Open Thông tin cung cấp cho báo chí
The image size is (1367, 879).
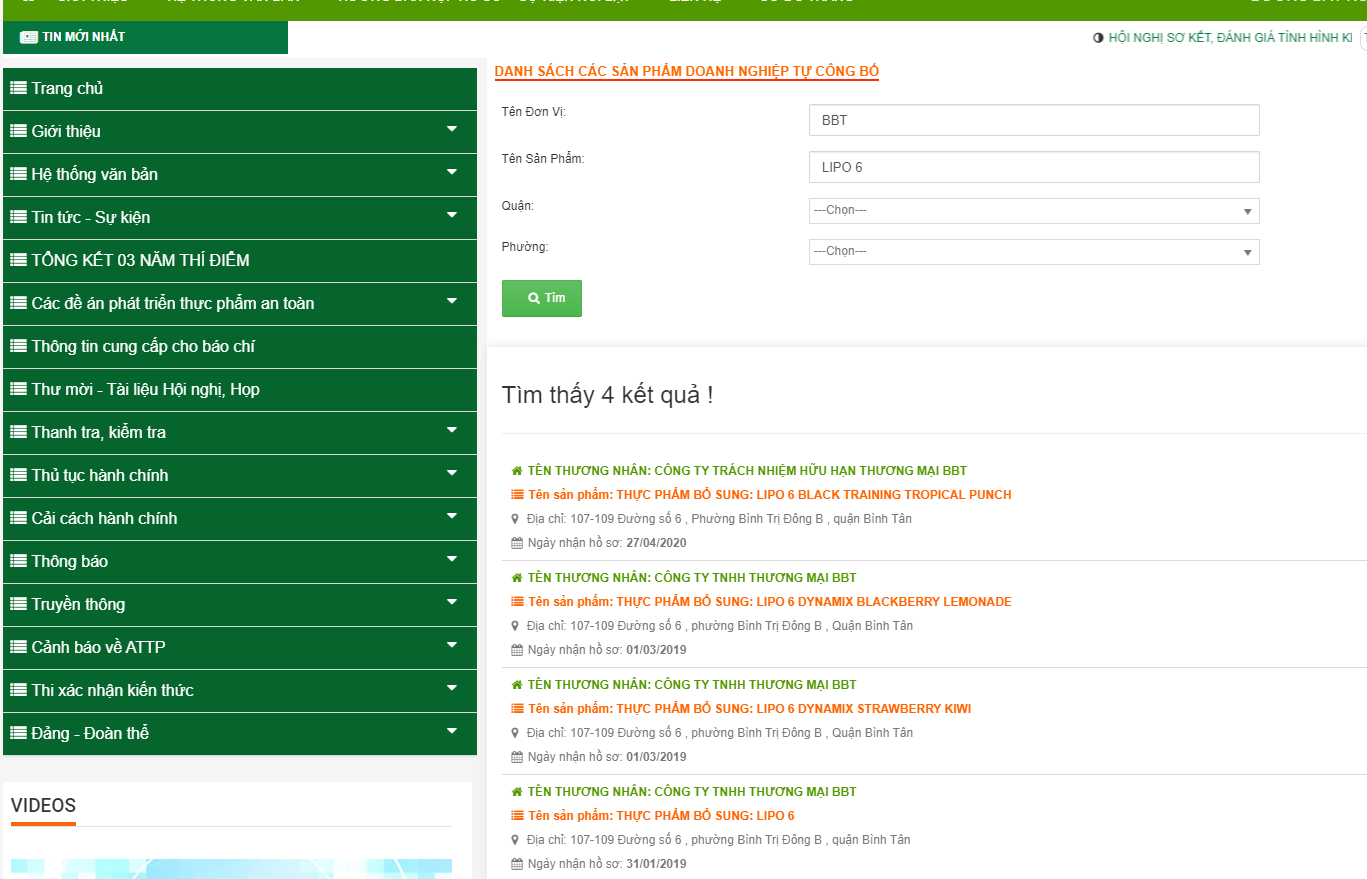[240, 347]
